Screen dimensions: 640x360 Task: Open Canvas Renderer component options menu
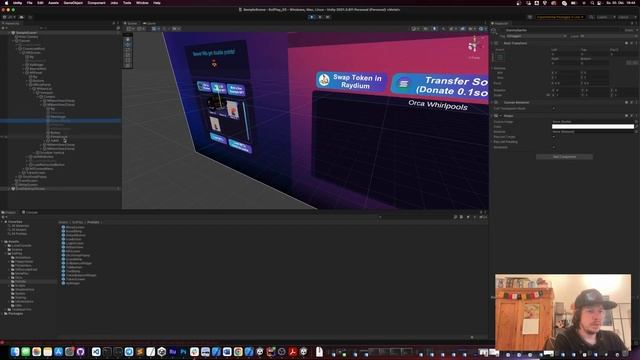pos(636,102)
